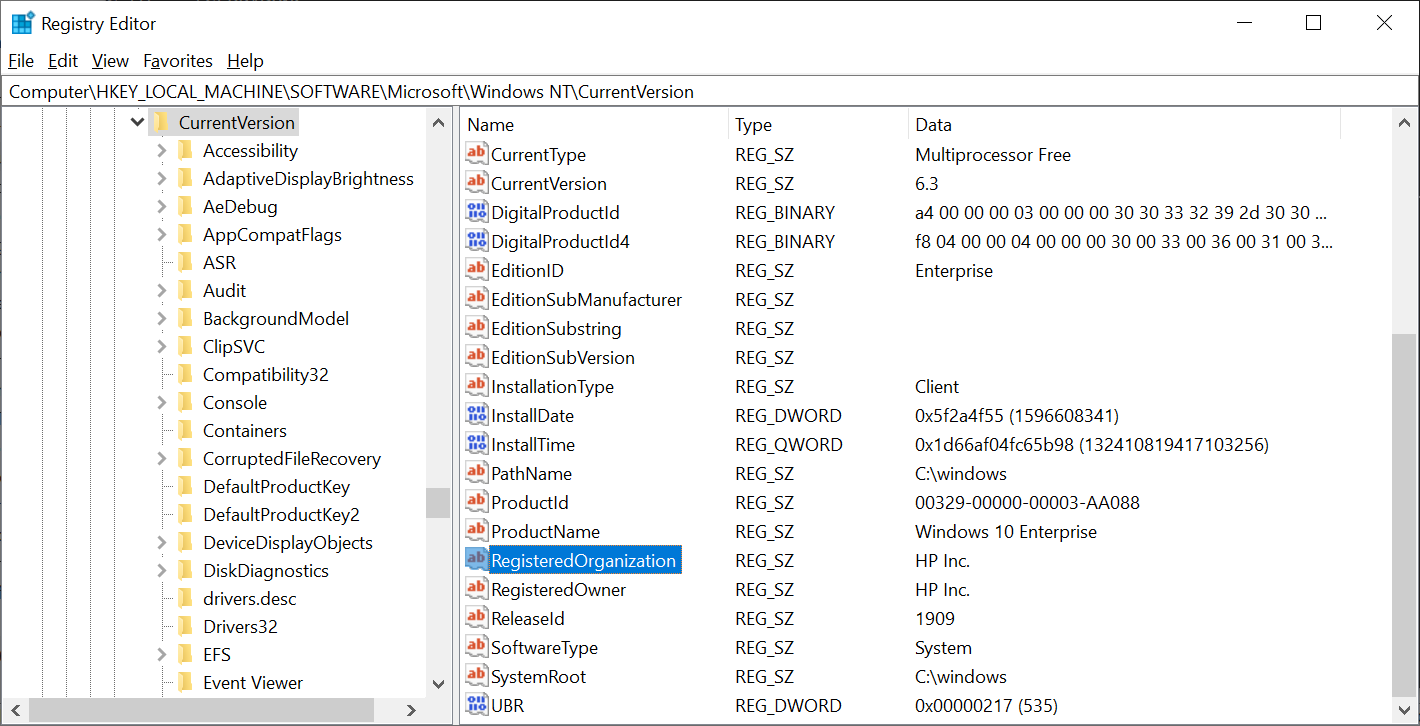
Task: Open the Help menu
Action: click(245, 61)
